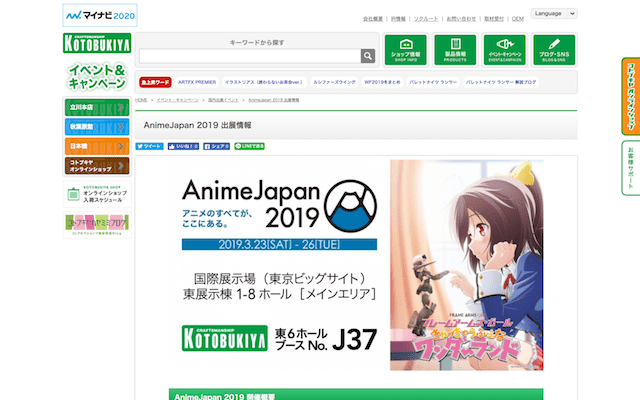Click the マイナビ2020 banner
The image size is (640, 400).
[100, 16]
